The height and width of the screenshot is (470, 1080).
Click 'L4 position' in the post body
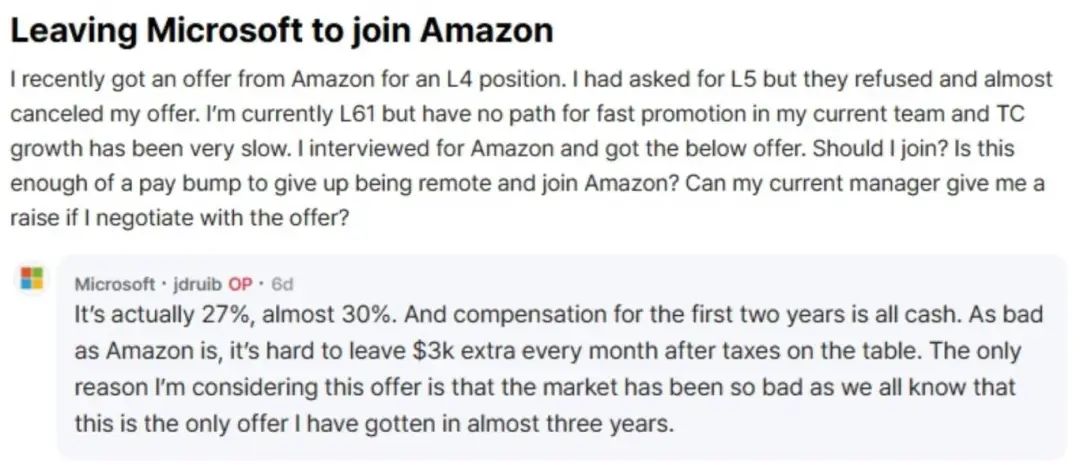pyautogui.click(x=485, y=80)
